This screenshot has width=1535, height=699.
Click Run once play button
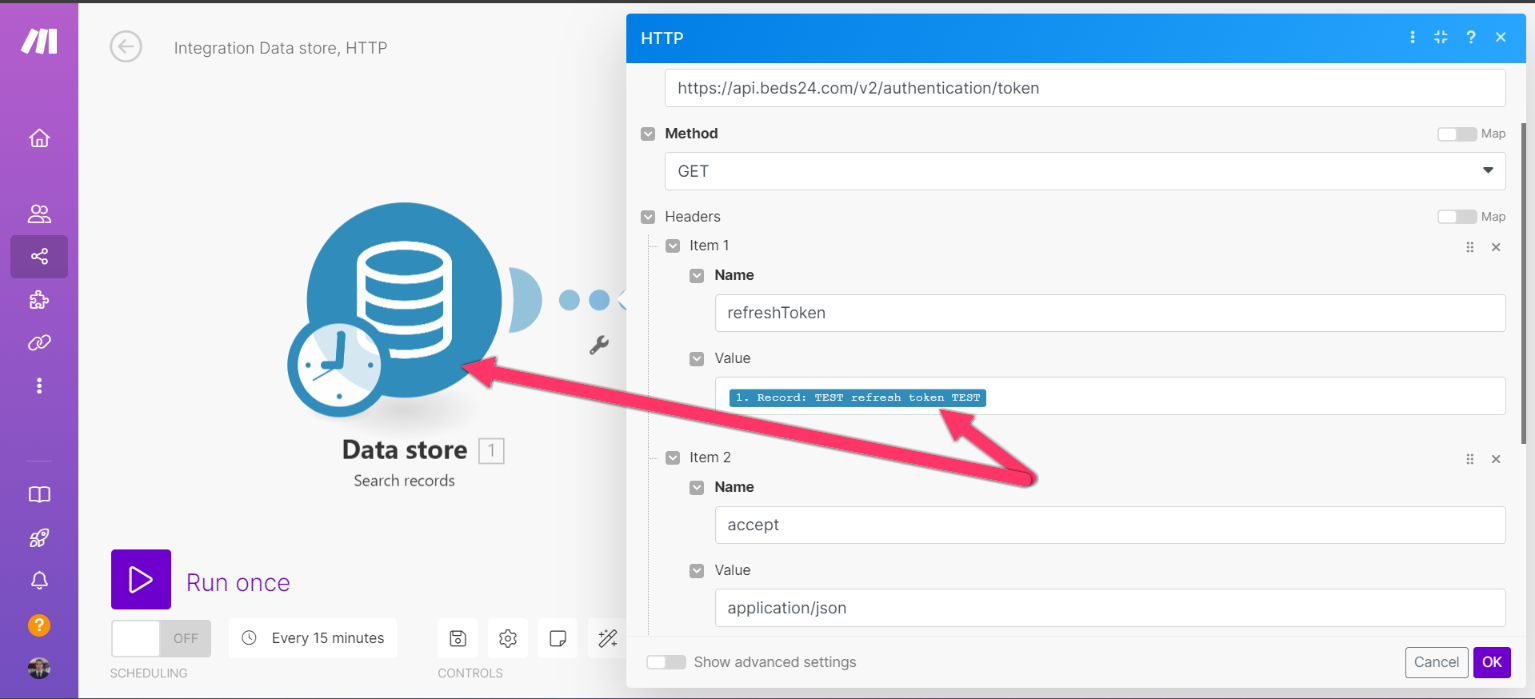tap(141, 579)
